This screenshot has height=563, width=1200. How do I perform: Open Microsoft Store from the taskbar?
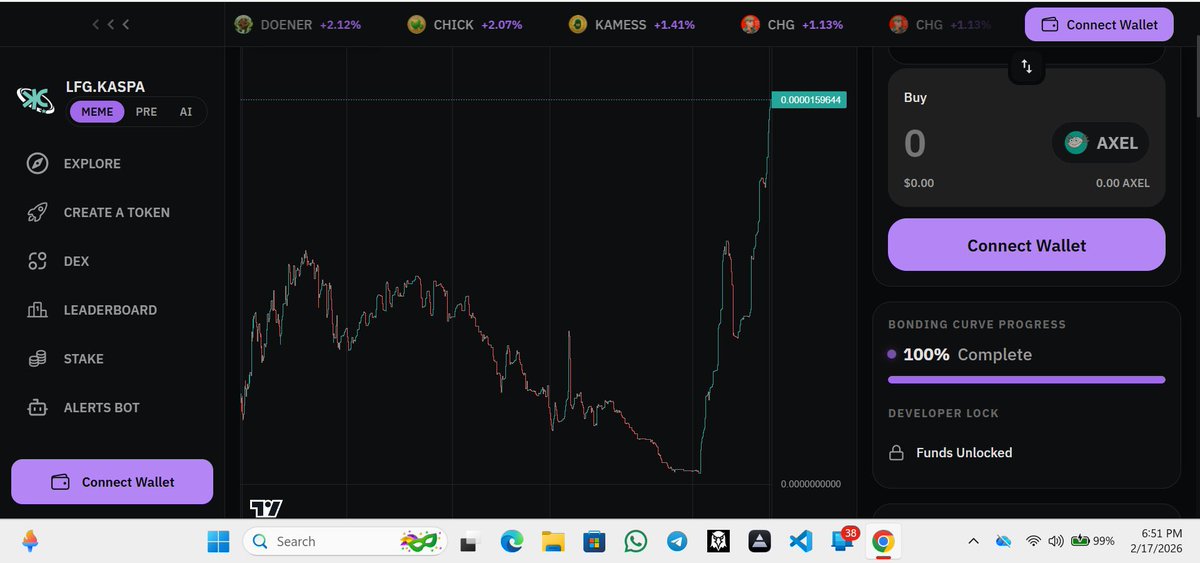pos(594,541)
